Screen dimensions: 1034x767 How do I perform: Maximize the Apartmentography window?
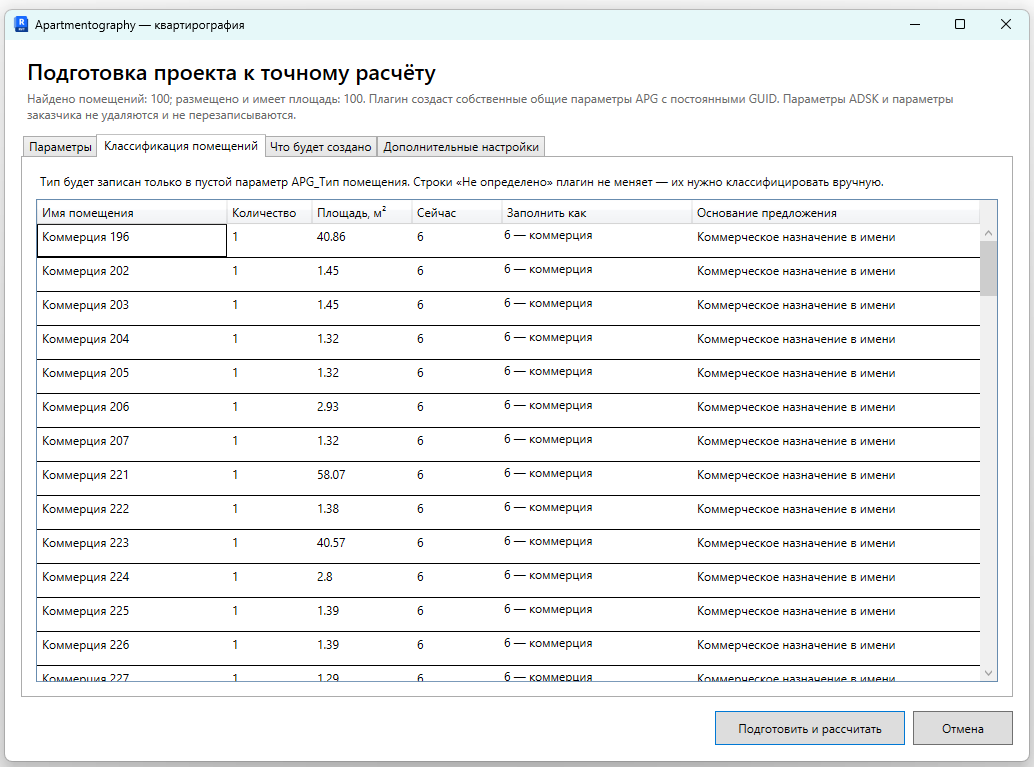tap(960, 24)
